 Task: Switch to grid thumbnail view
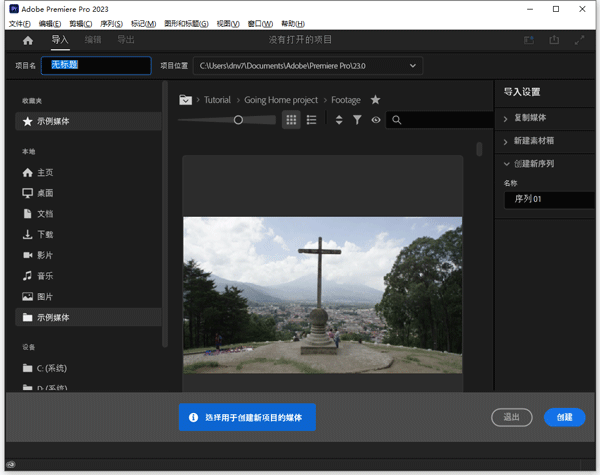(x=291, y=119)
